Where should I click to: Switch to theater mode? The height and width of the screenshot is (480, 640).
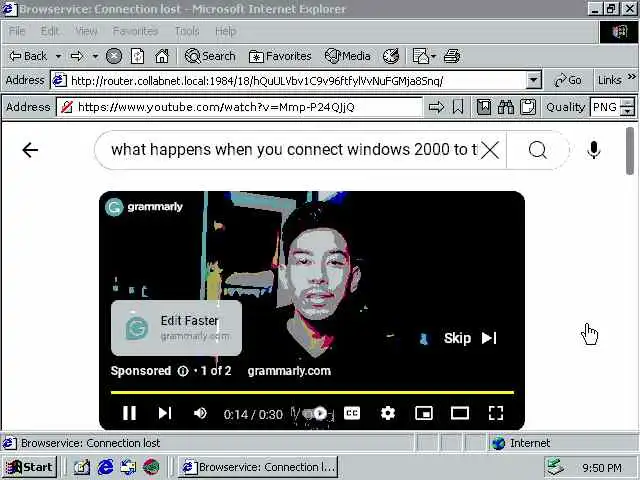[460, 413]
